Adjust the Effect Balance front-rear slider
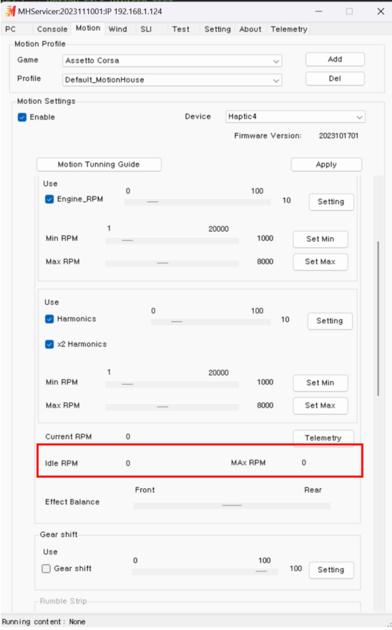Image resolution: width=392 pixels, height=630 pixels. tap(232, 505)
